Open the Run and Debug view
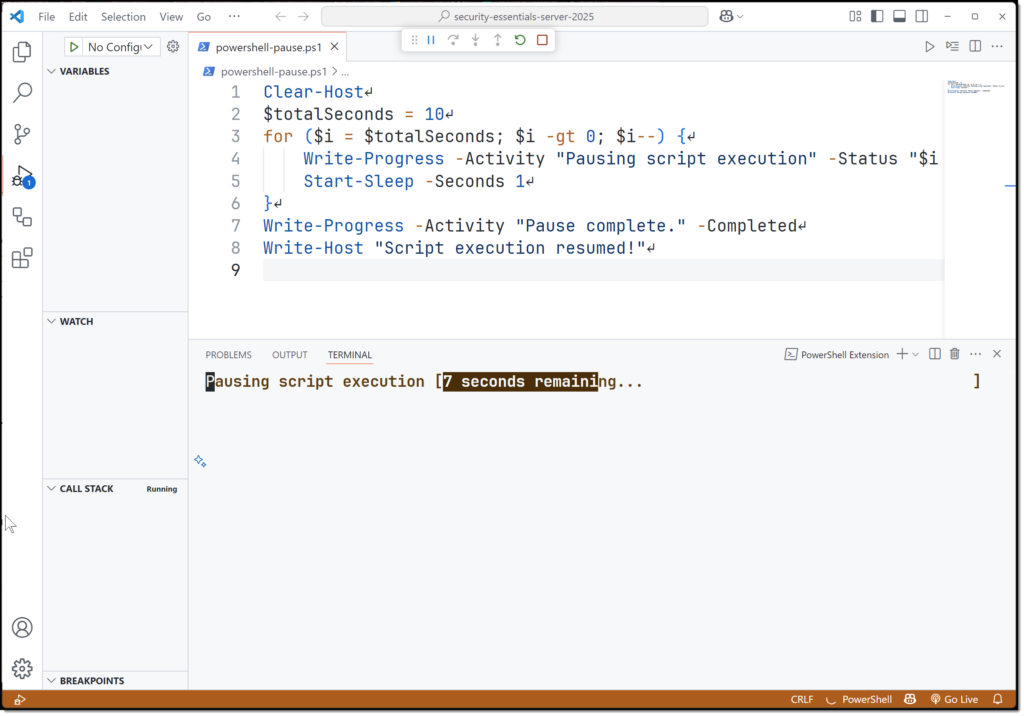Screen dimensions: 1024x716 (22, 176)
